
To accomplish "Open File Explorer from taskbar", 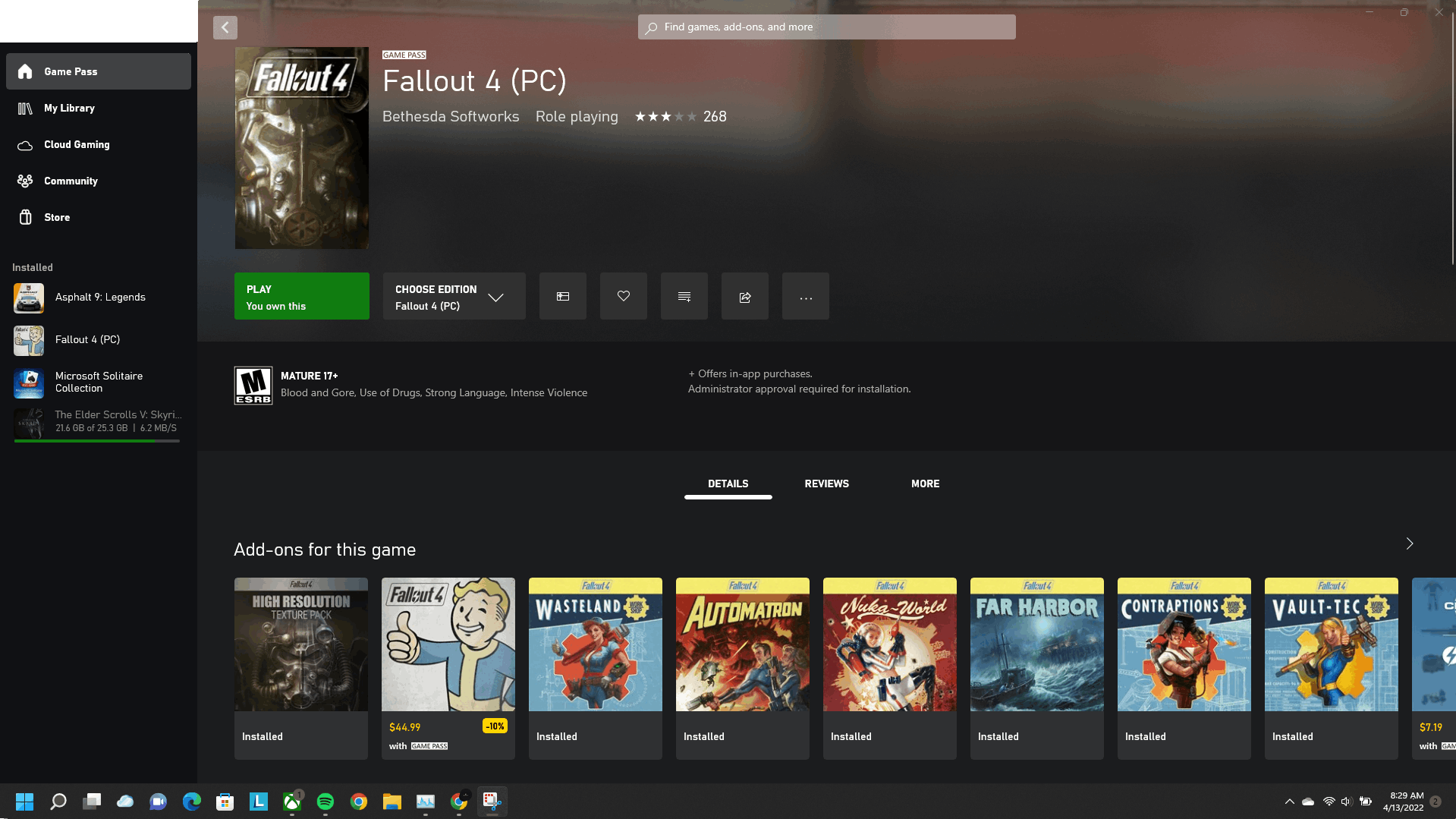I will point(392,802).
